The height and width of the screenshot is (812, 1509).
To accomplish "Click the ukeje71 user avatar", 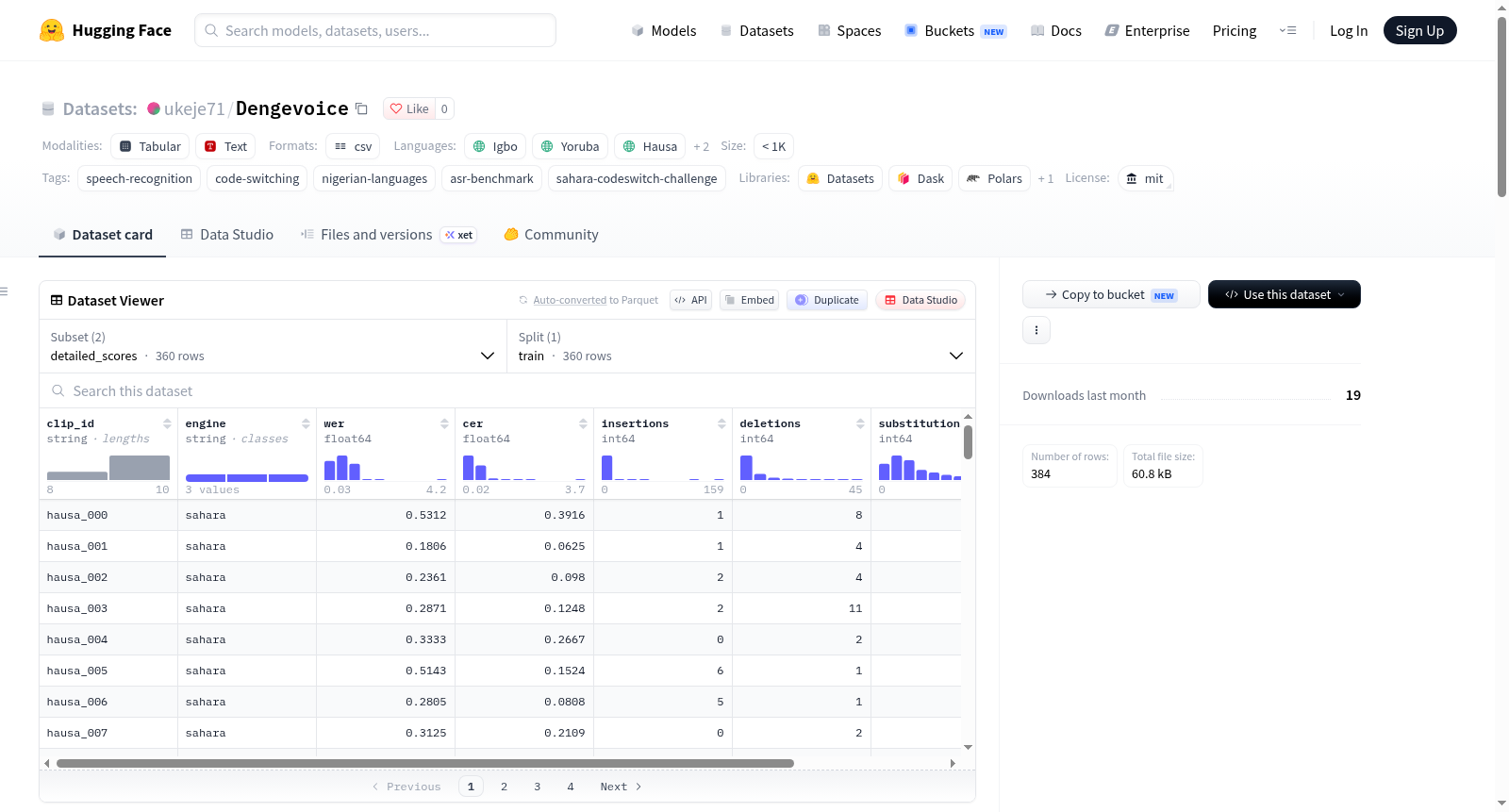I will [154, 108].
